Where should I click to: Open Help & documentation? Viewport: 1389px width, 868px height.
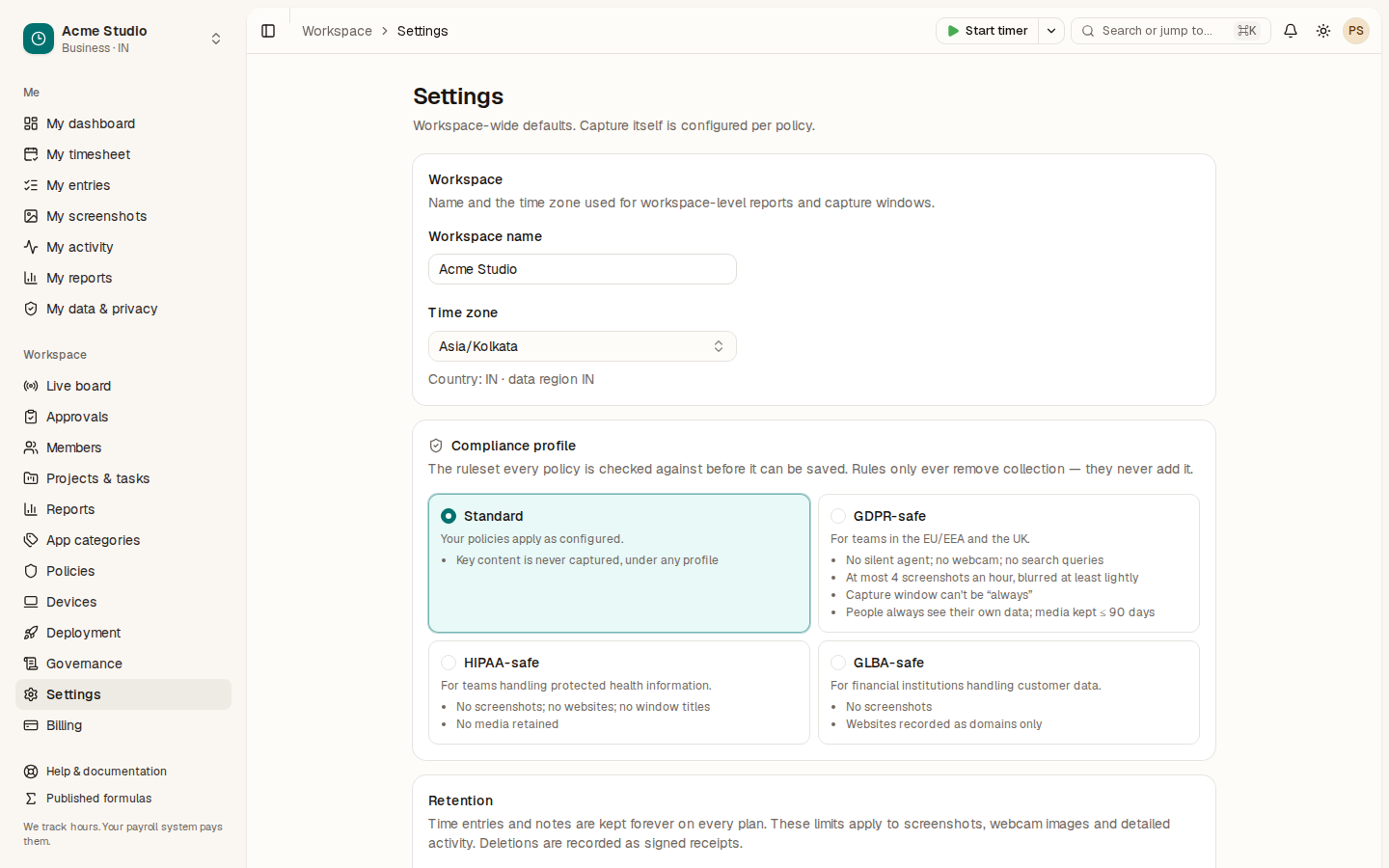[123, 772]
